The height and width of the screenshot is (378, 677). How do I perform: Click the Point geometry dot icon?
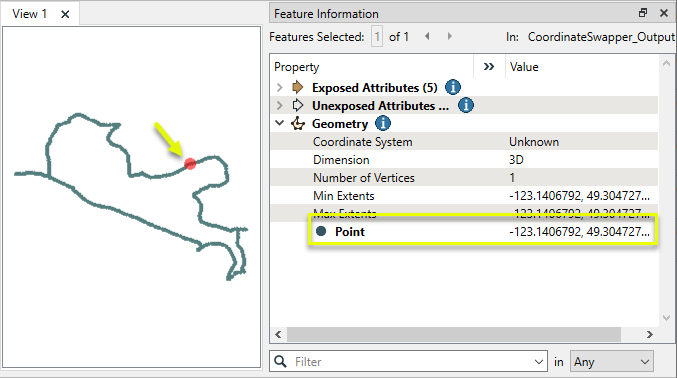click(321, 231)
